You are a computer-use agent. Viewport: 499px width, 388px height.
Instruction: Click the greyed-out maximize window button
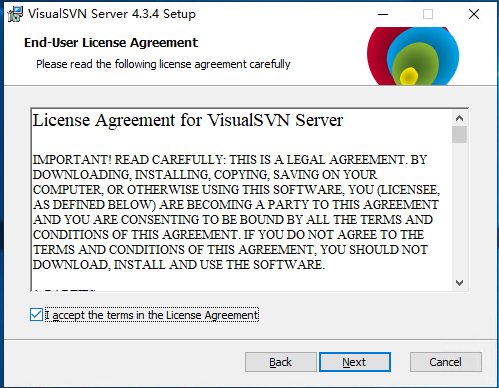(428, 14)
